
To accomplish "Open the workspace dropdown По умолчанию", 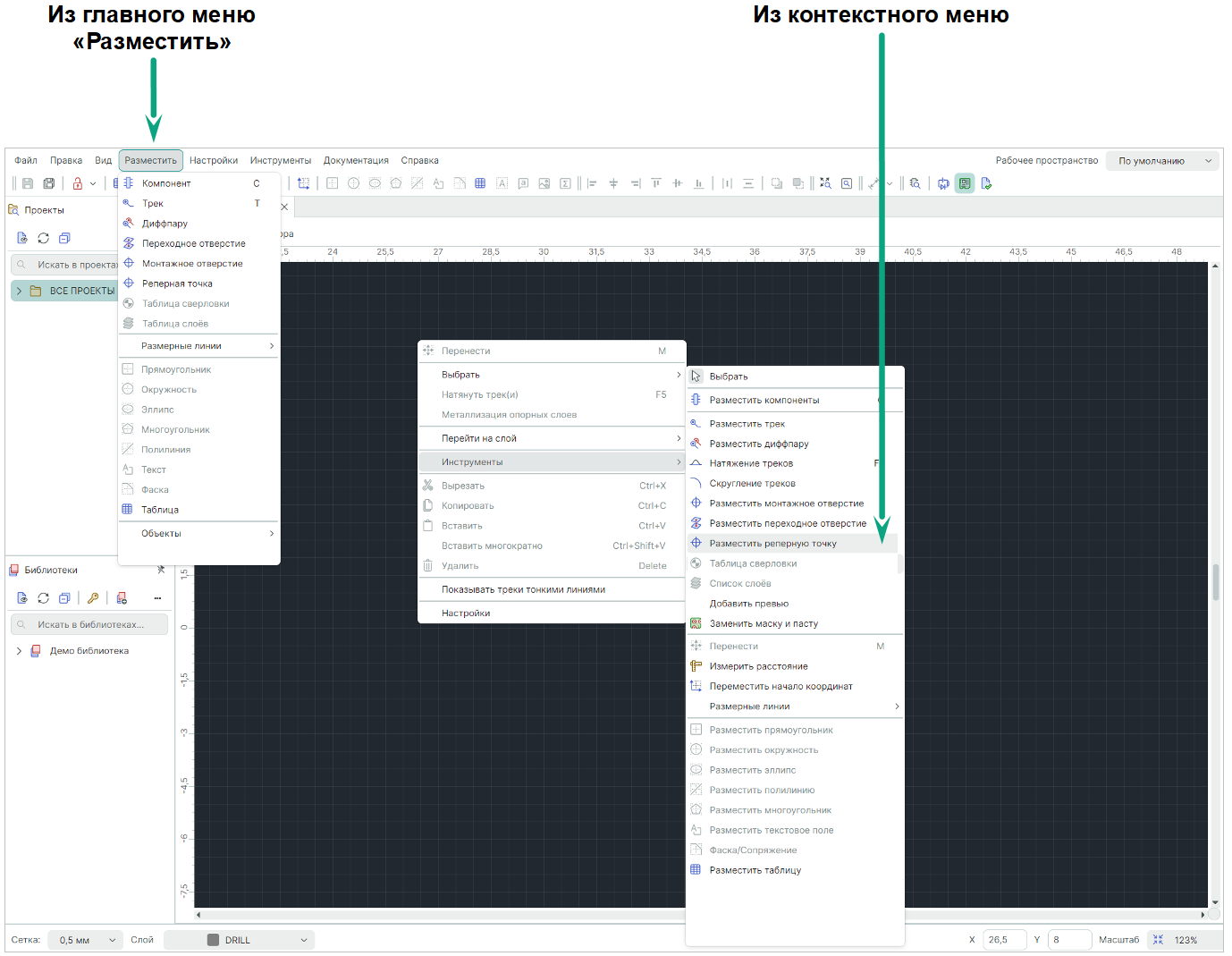I will click(x=1164, y=161).
